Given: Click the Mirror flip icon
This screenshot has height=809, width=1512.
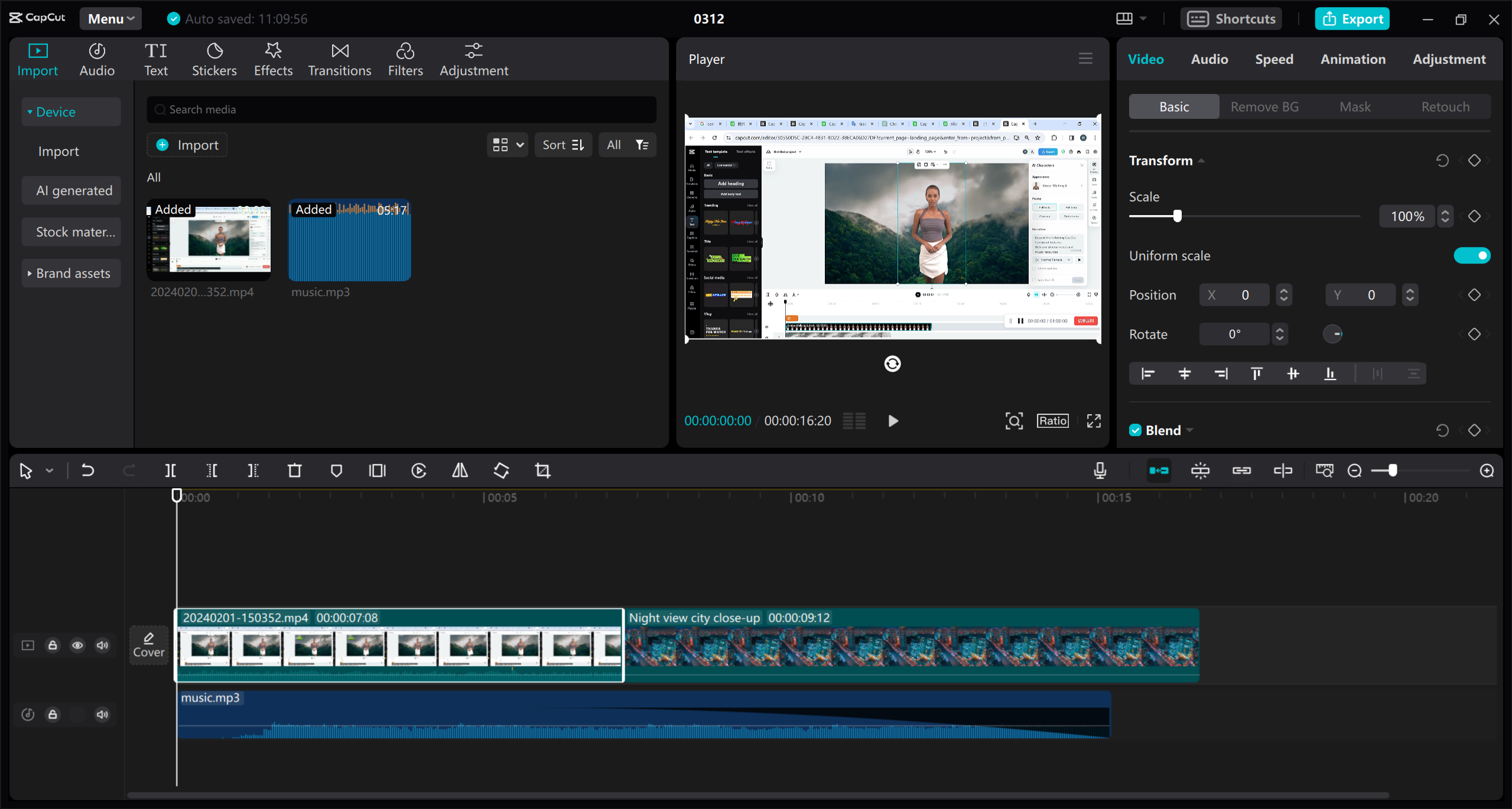Looking at the screenshot, I should [x=459, y=470].
